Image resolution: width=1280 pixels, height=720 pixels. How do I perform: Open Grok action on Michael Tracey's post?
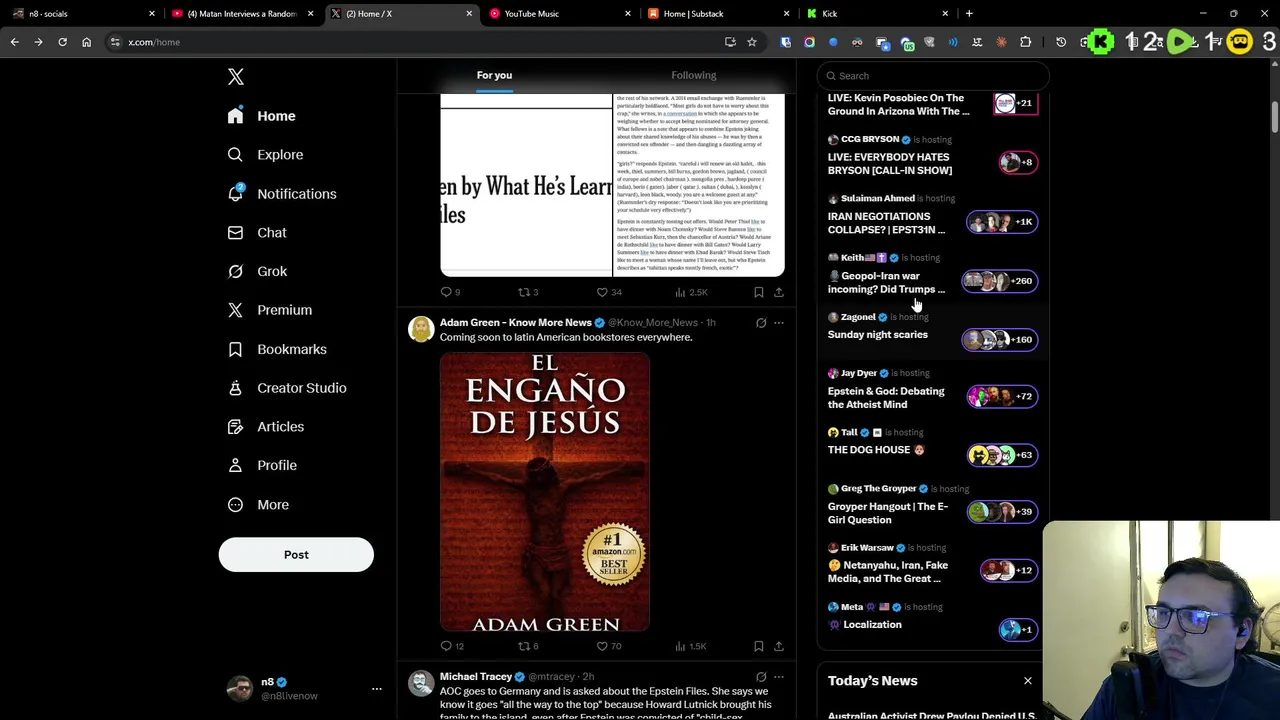tap(761, 677)
